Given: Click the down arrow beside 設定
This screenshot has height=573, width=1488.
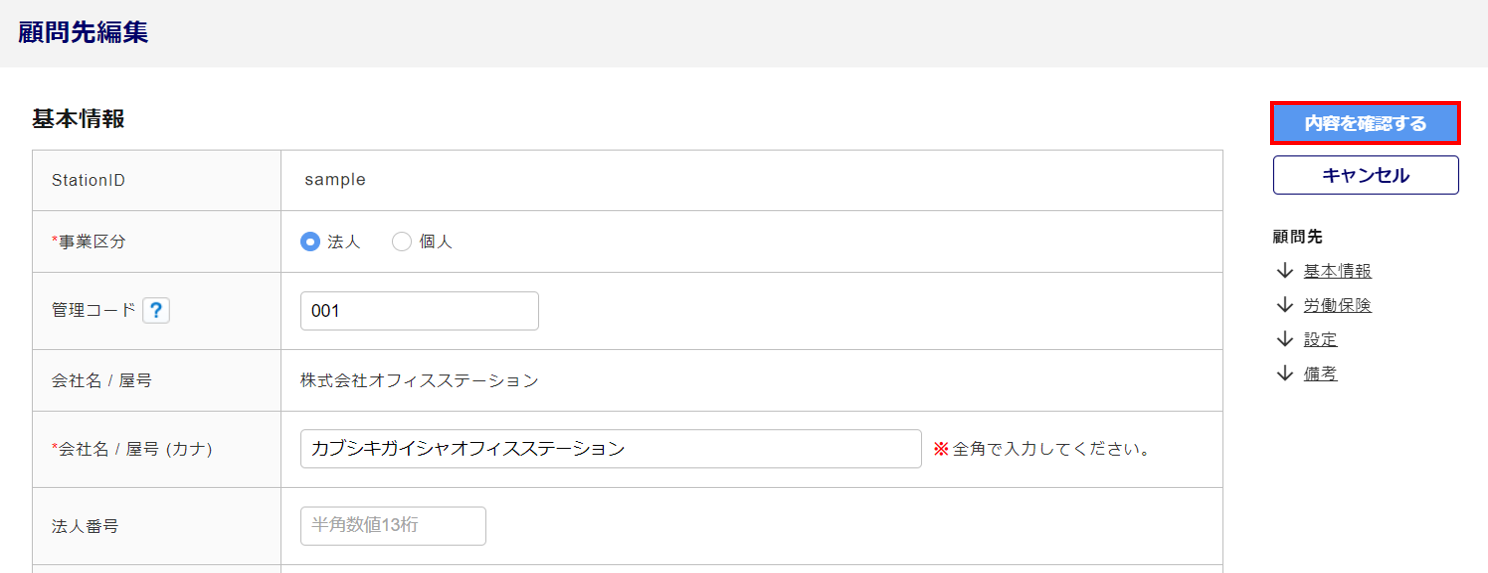Looking at the screenshot, I should [x=1285, y=339].
